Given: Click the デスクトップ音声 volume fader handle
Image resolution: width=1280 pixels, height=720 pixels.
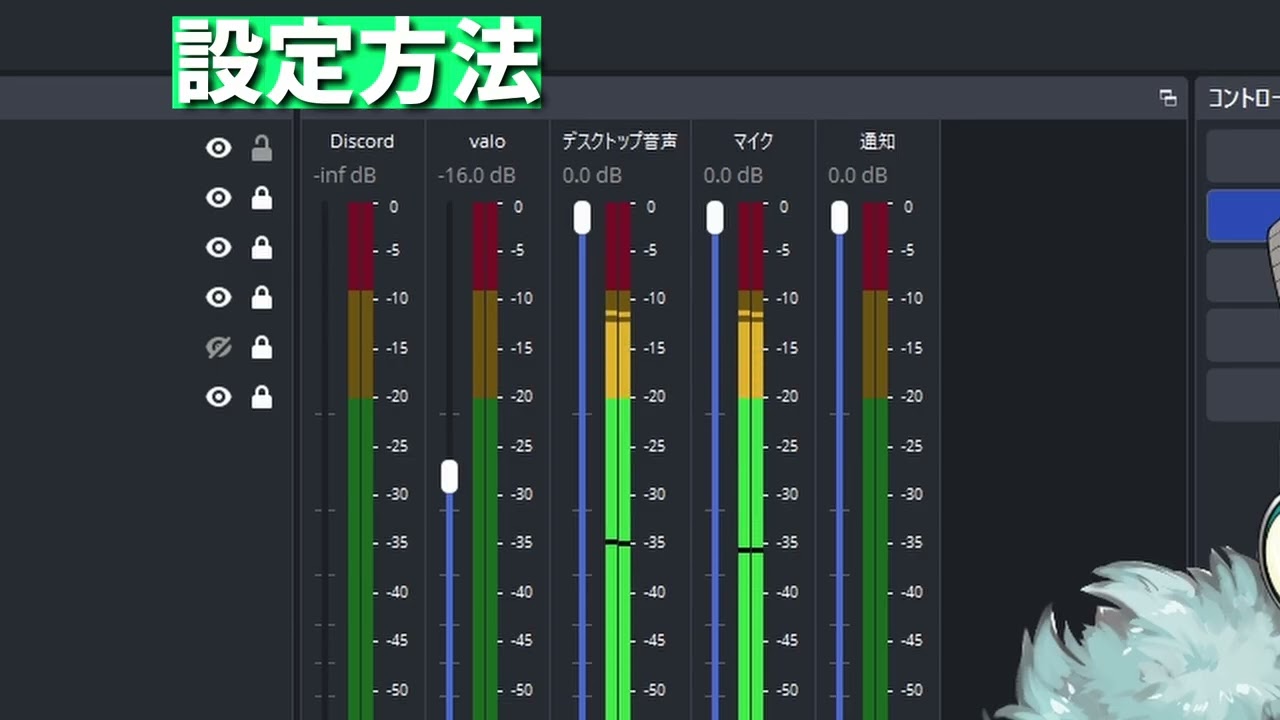Looking at the screenshot, I should click(x=582, y=217).
